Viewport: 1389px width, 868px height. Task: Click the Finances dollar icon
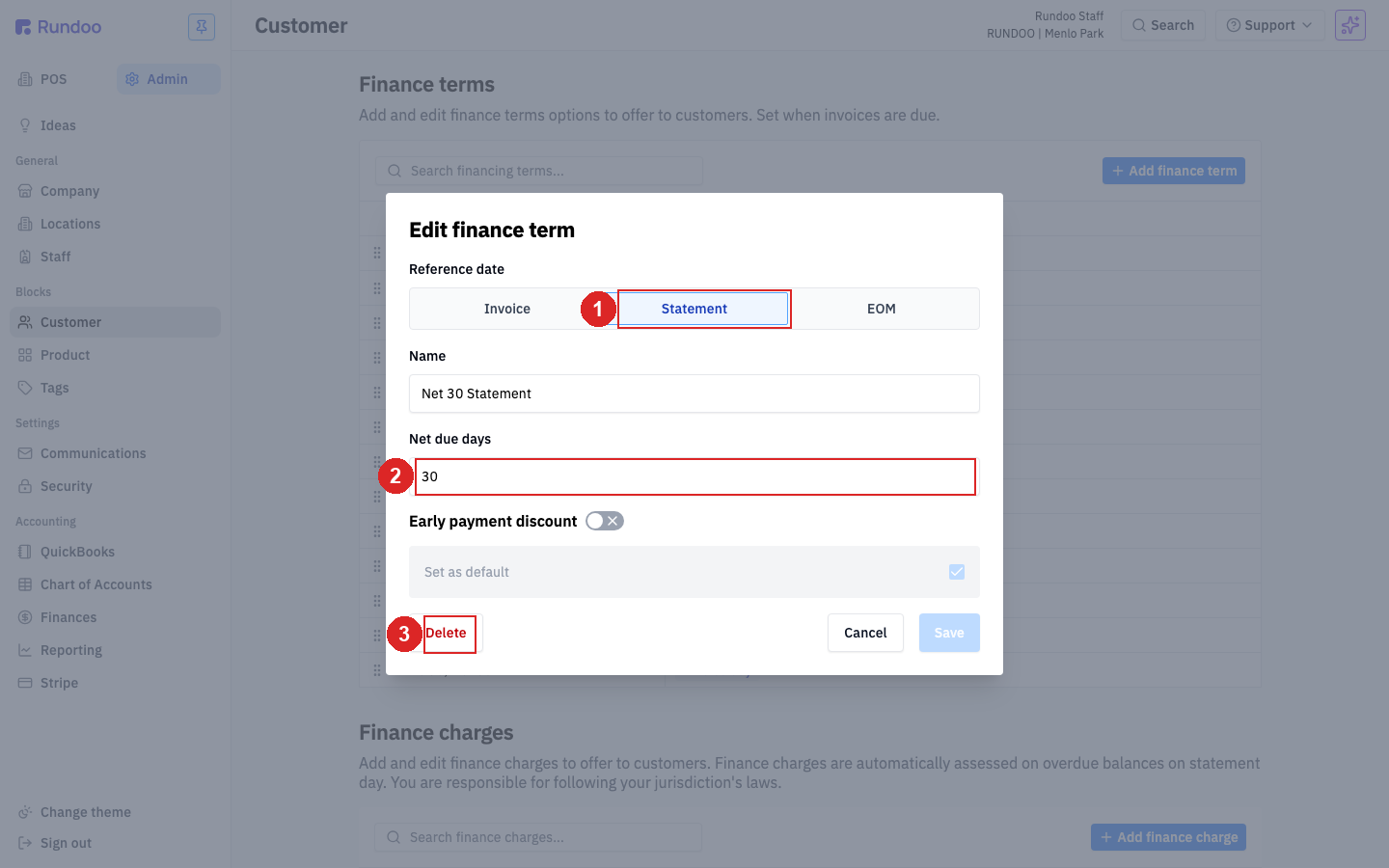click(25, 617)
